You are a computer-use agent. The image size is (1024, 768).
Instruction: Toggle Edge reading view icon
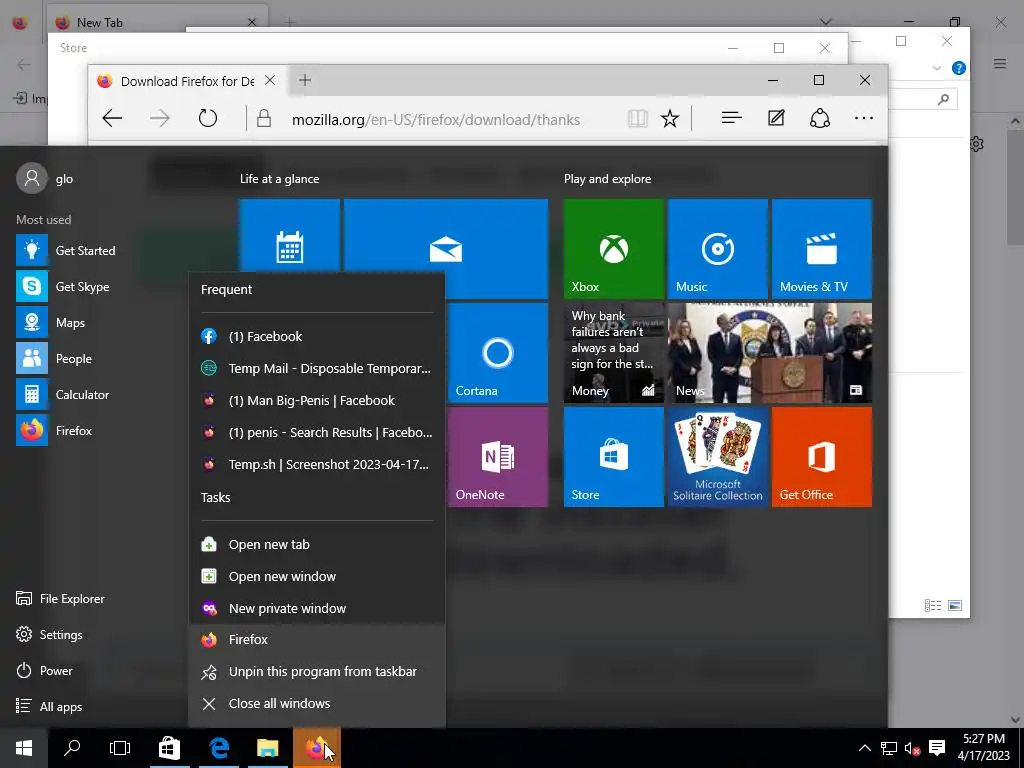[x=637, y=118]
